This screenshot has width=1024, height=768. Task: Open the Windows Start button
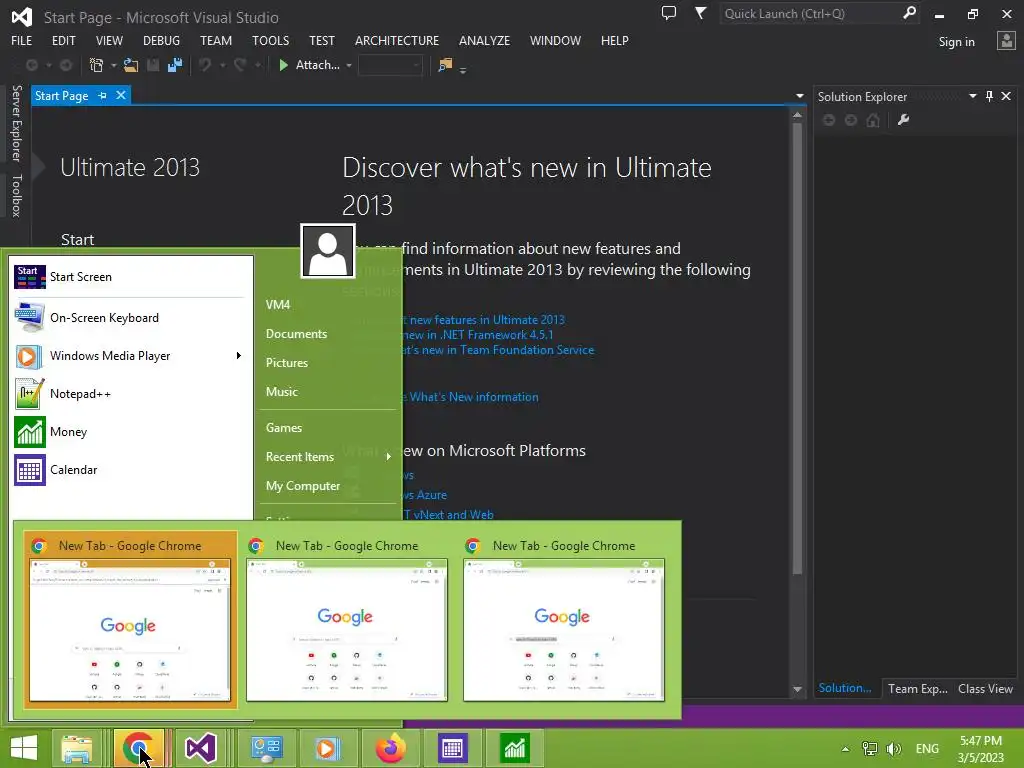click(x=24, y=748)
